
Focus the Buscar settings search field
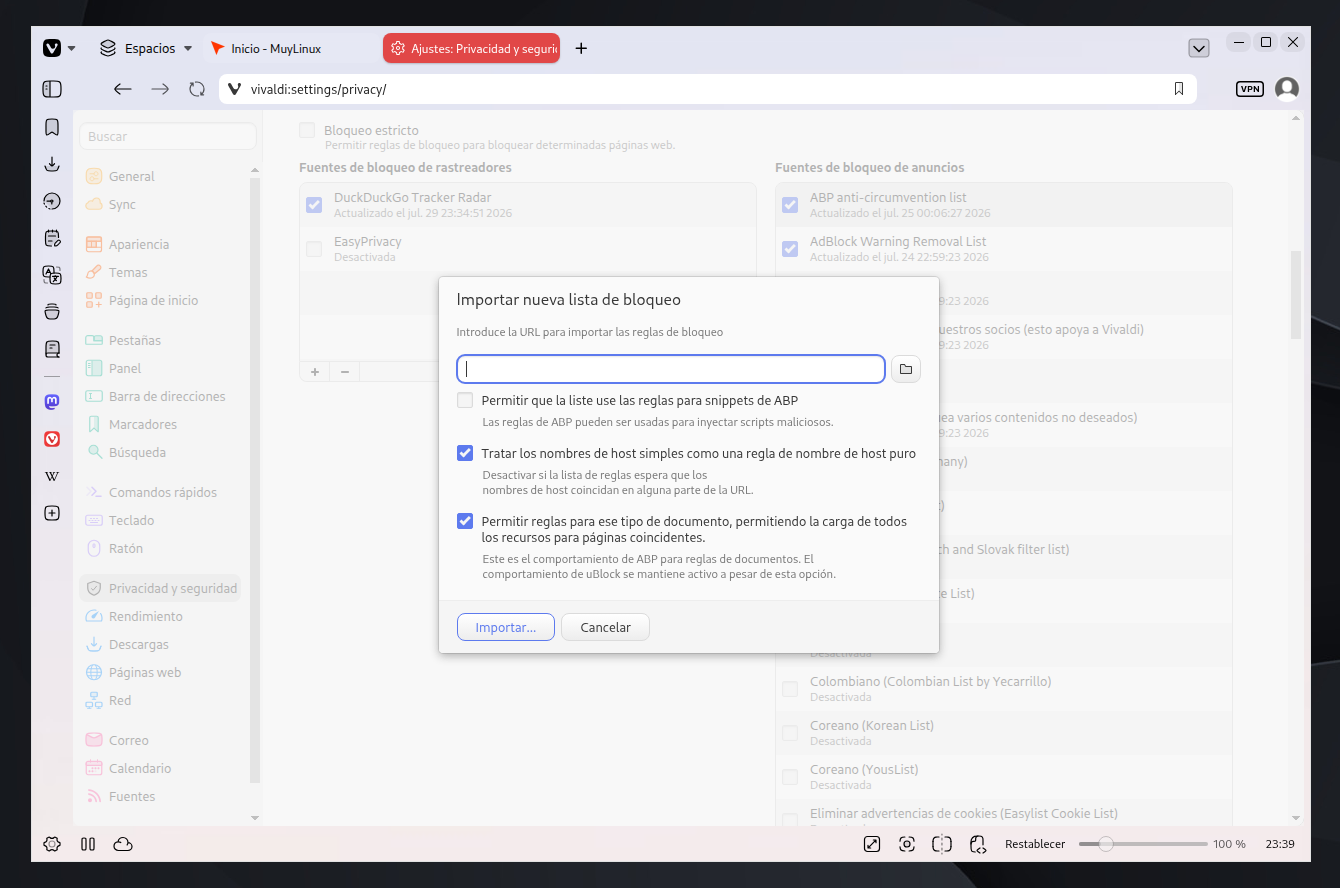(168, 136)
